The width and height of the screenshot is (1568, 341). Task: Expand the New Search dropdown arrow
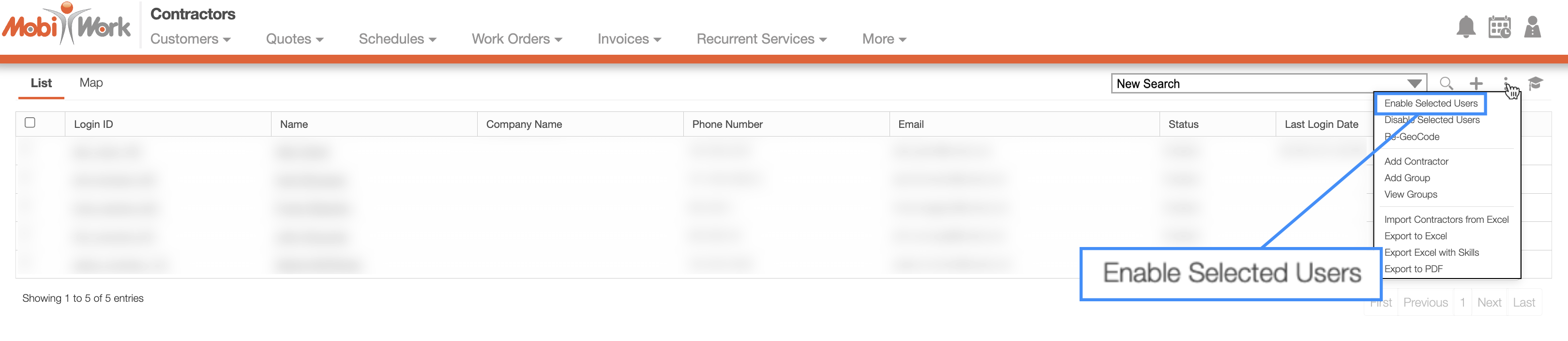(1414, 83)
